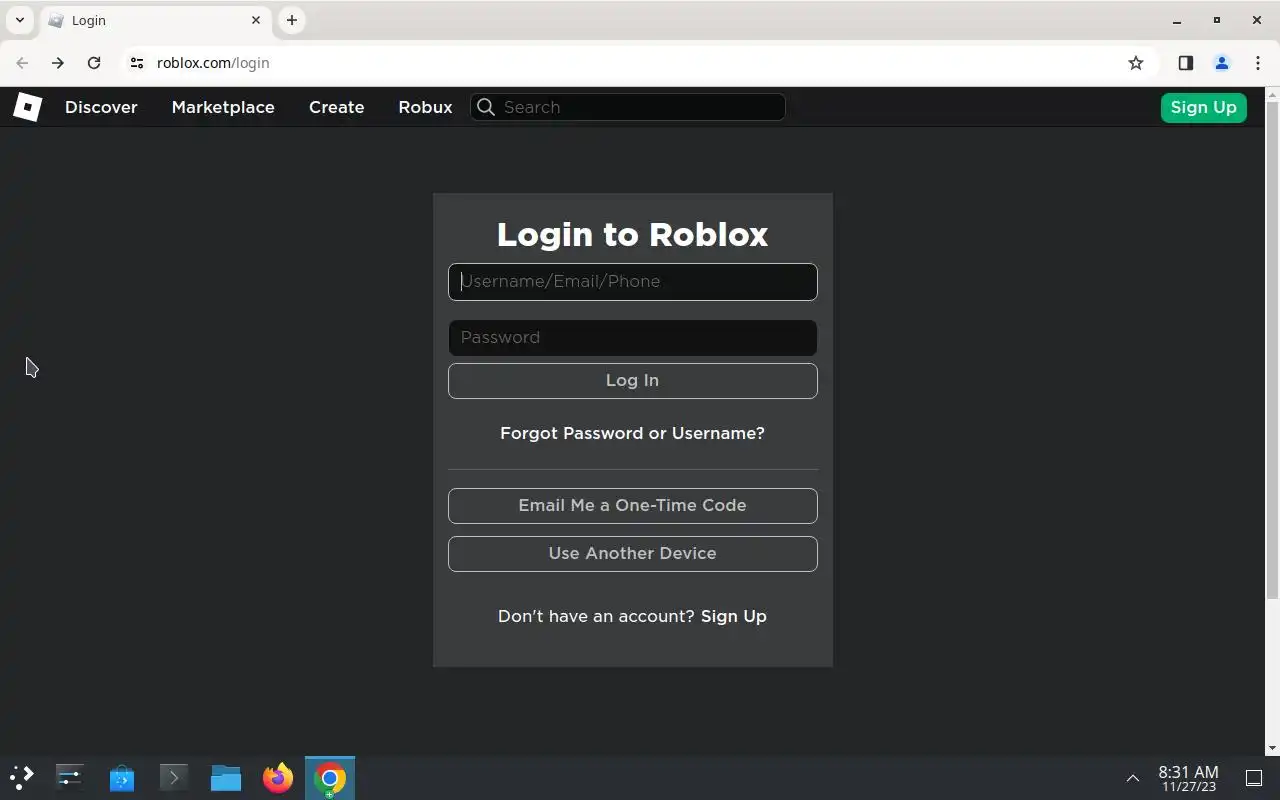Image resolution: width=1280 pixels, height=800 pixels.
Task: Launch the terminal icon in the taskbar
Action: pyautogui.click(x=174, y=778)
